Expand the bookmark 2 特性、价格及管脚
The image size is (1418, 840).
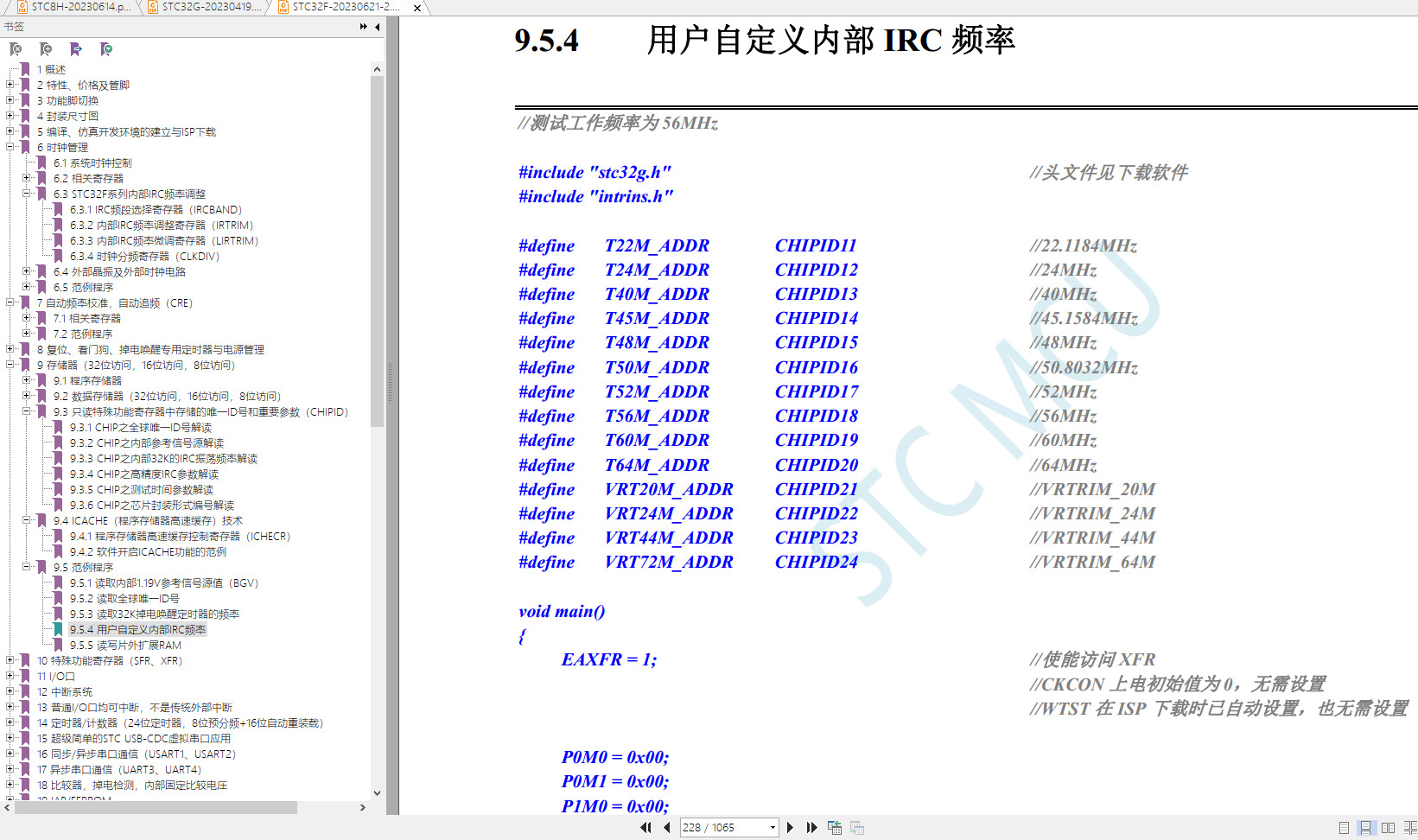pos(10,85)
